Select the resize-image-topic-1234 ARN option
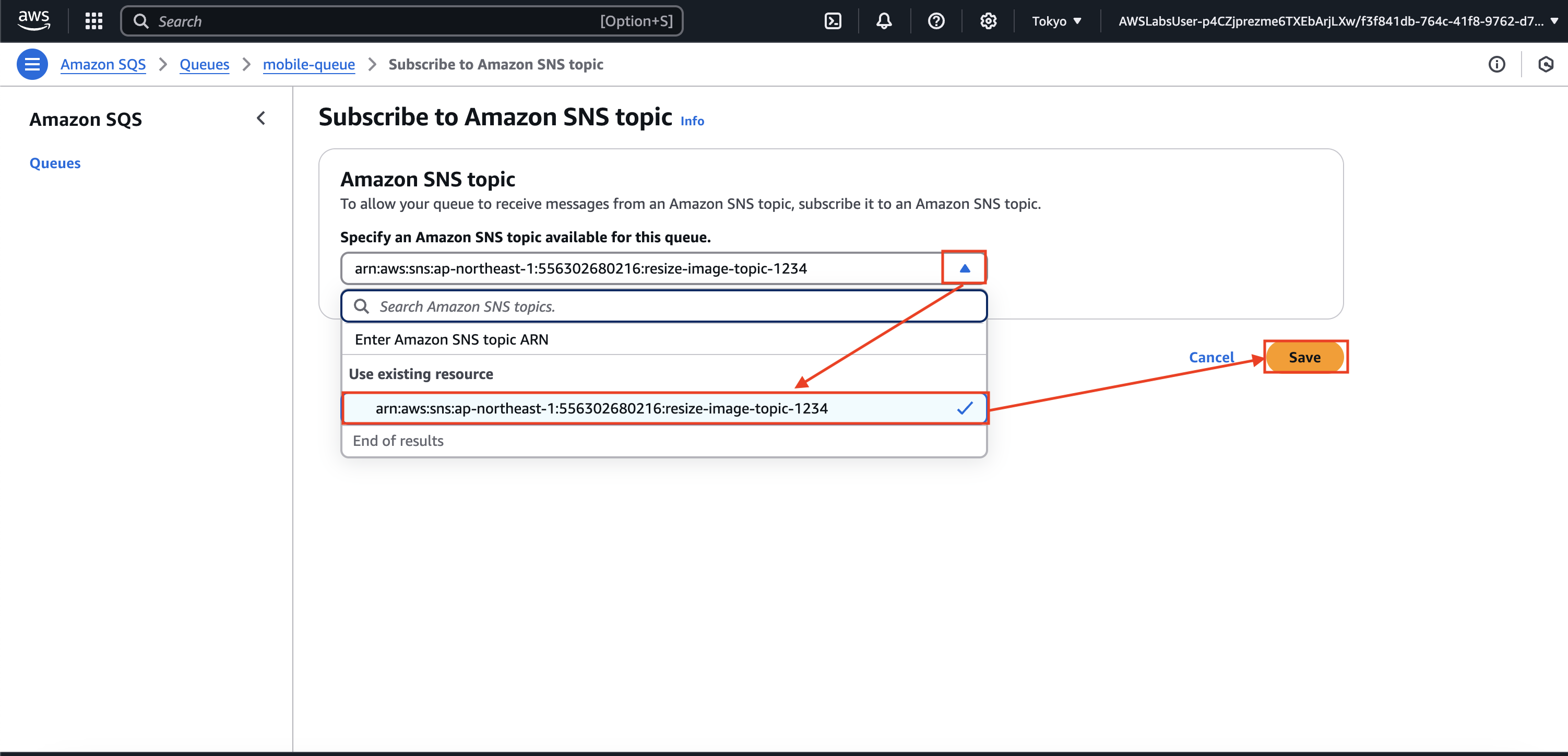 click(601, 408)
